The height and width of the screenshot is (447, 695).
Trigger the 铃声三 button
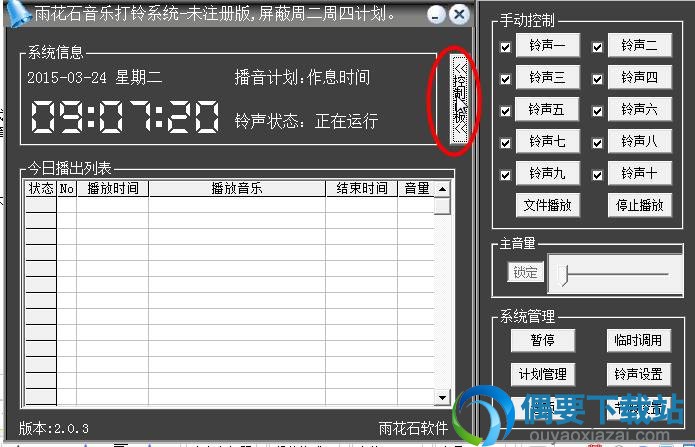pyautogui.click(x=547, y=77)
